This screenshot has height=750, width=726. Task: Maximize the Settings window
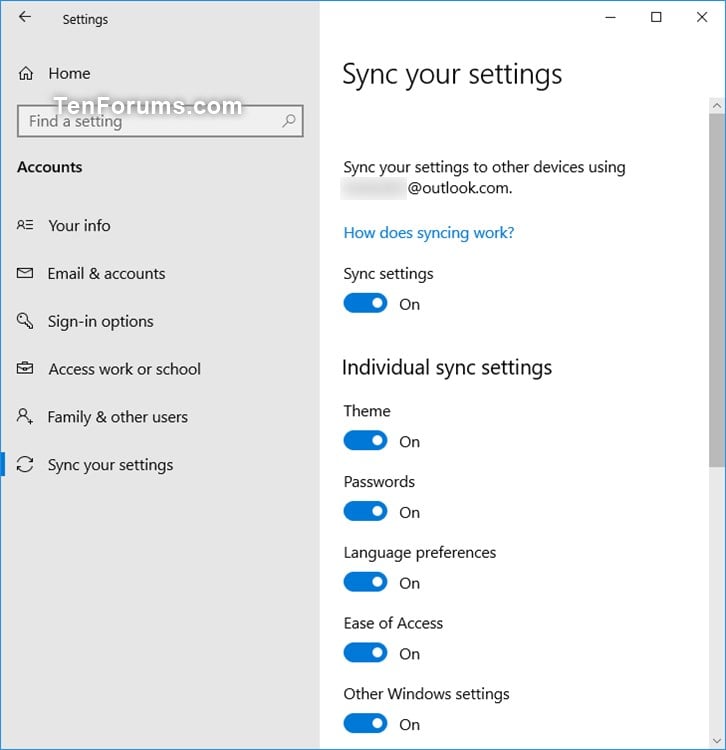[656, 18]
